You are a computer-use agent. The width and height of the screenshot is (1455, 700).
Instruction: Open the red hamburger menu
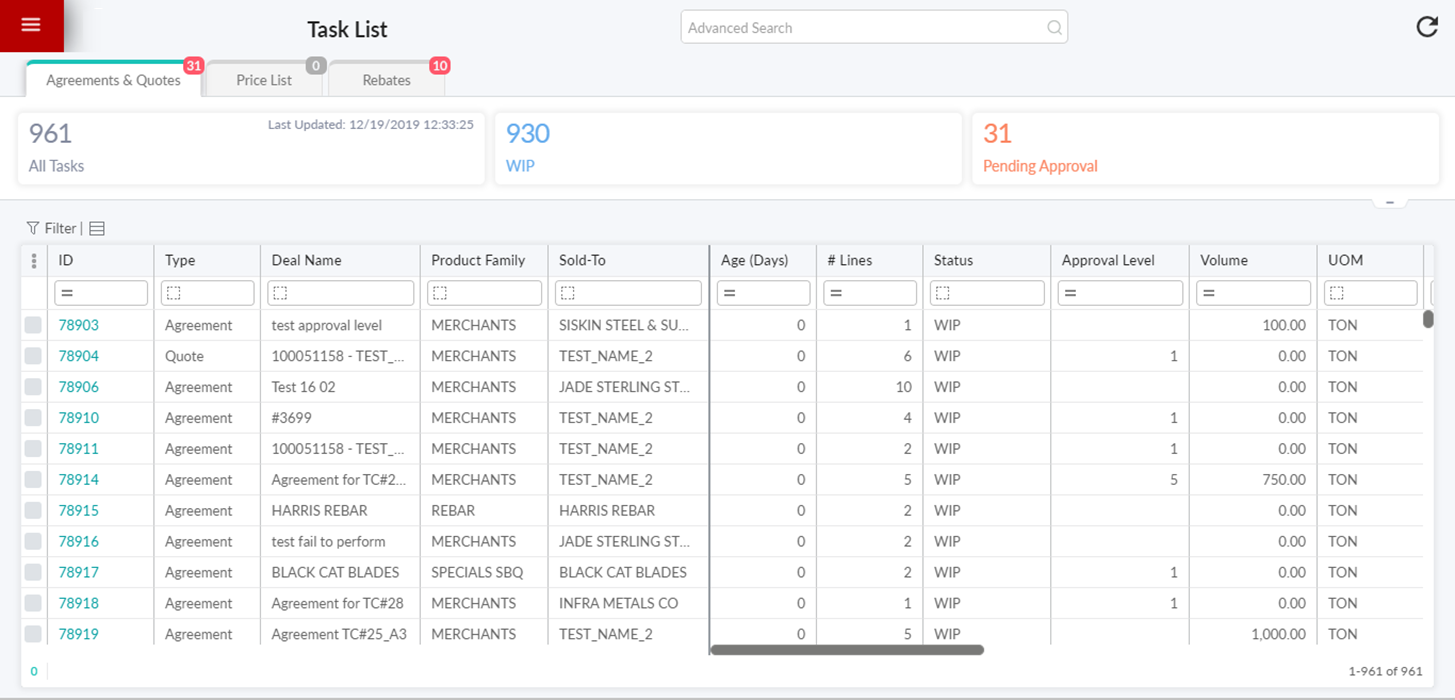(31, 25)
